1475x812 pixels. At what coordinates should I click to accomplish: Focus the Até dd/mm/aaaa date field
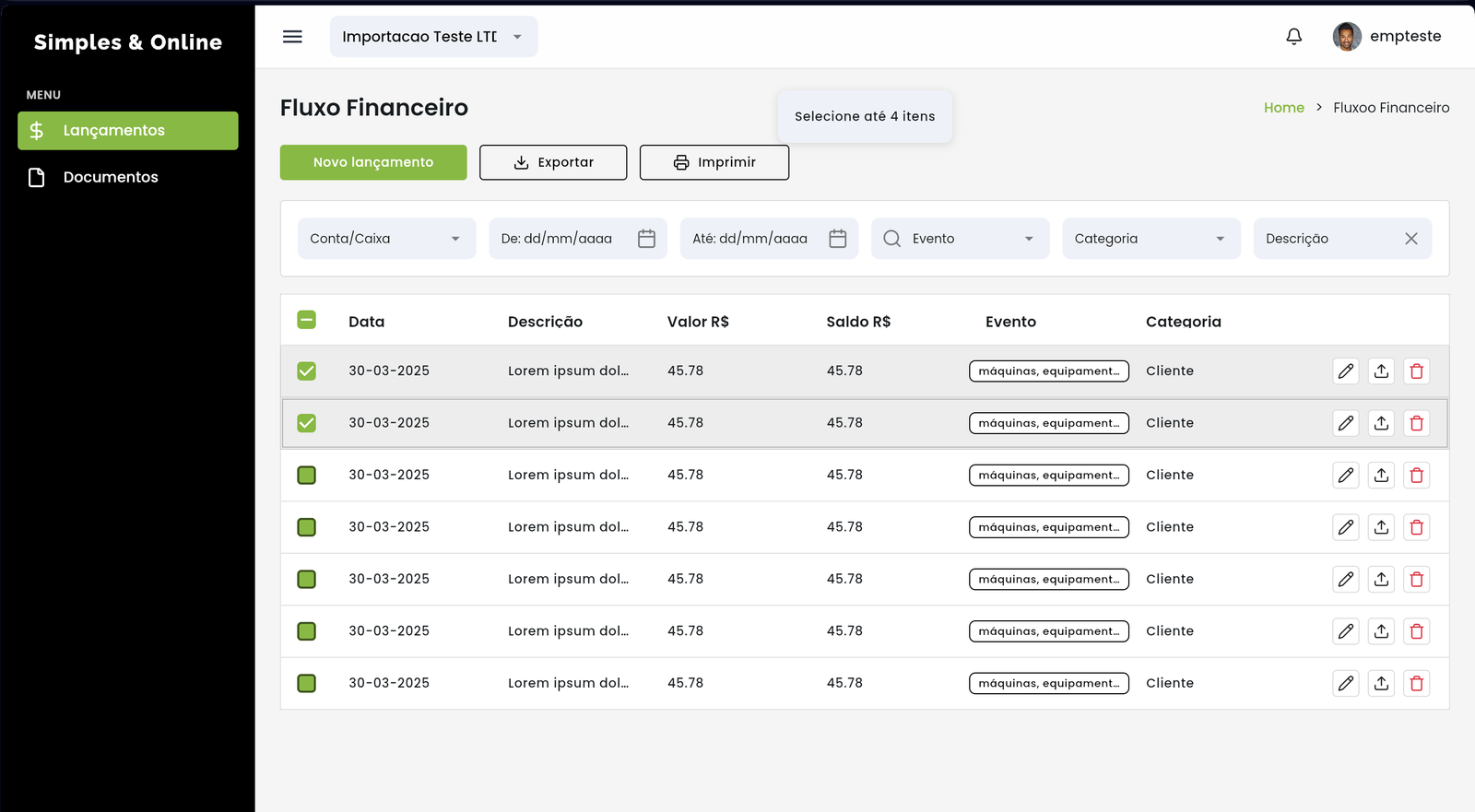[x=770, y=239]
